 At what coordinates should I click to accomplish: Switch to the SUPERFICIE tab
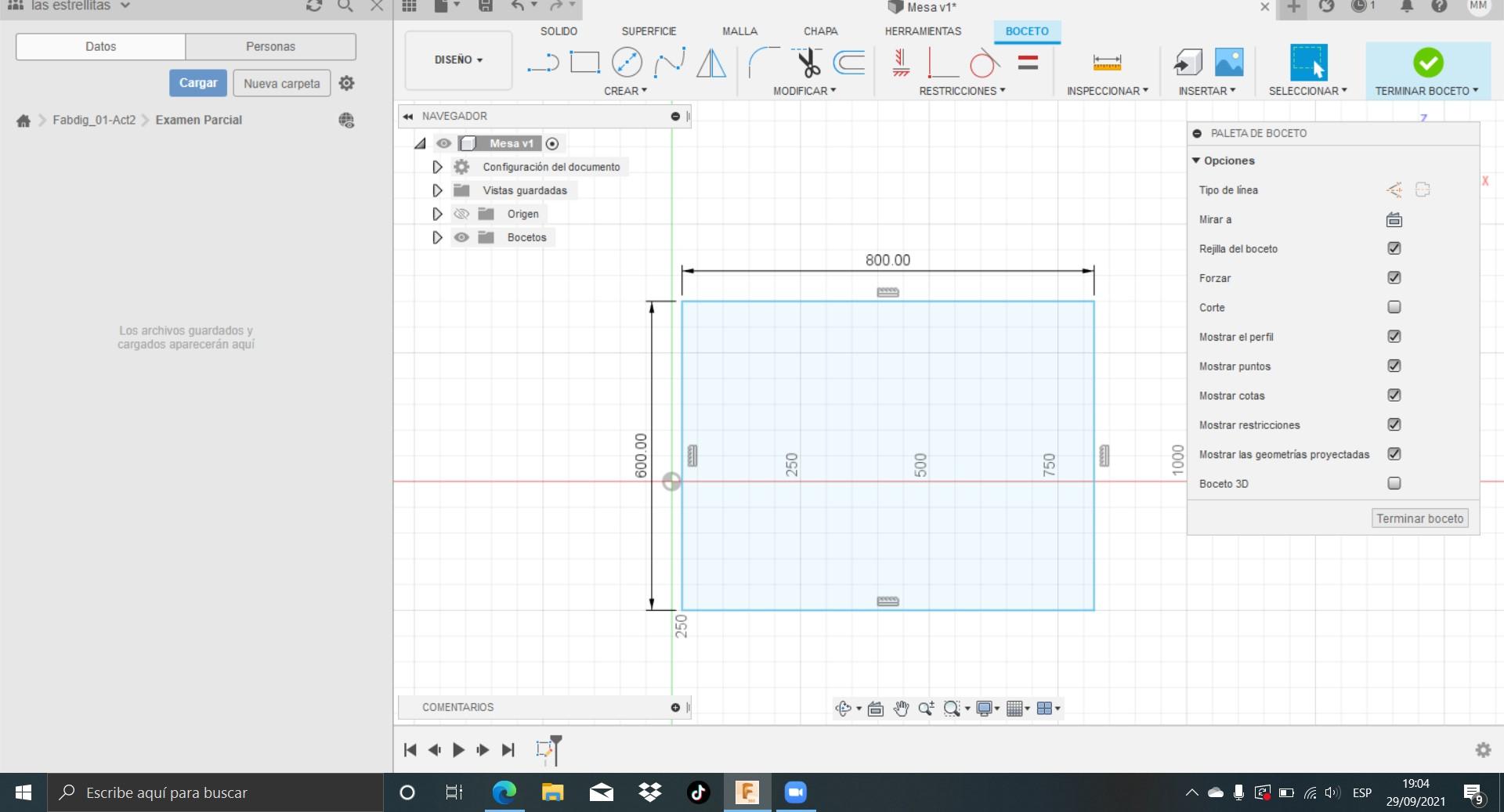pyautogui.click(x=649, y=31)
